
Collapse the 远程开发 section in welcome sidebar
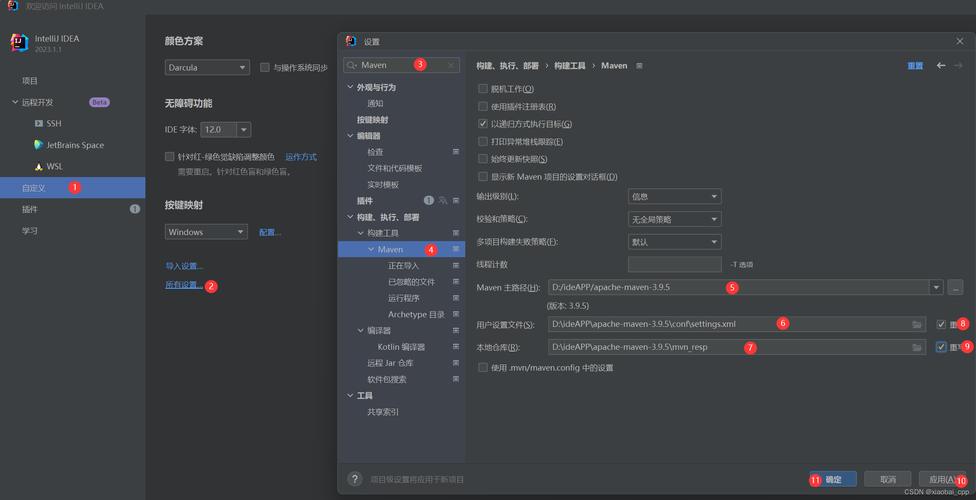pyautogui.click(x=15, y=102)
